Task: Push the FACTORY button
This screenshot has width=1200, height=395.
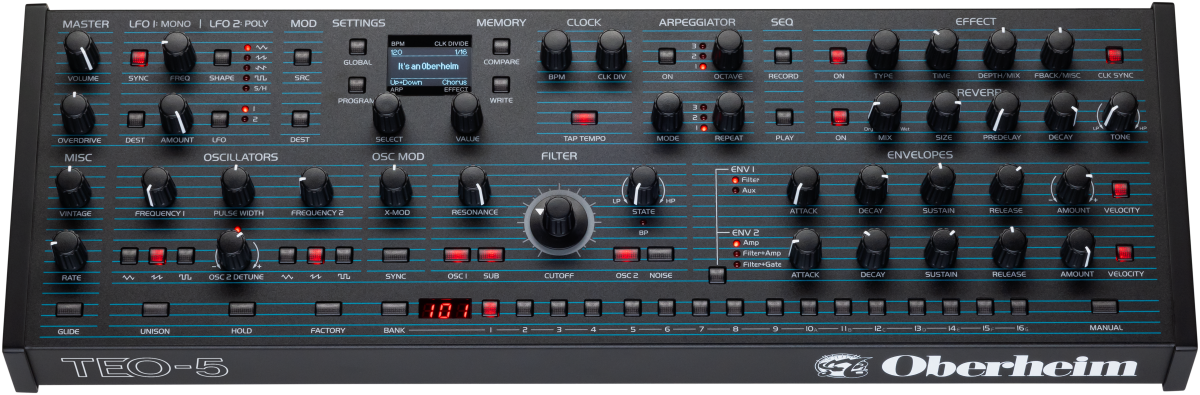Action: 328,310
